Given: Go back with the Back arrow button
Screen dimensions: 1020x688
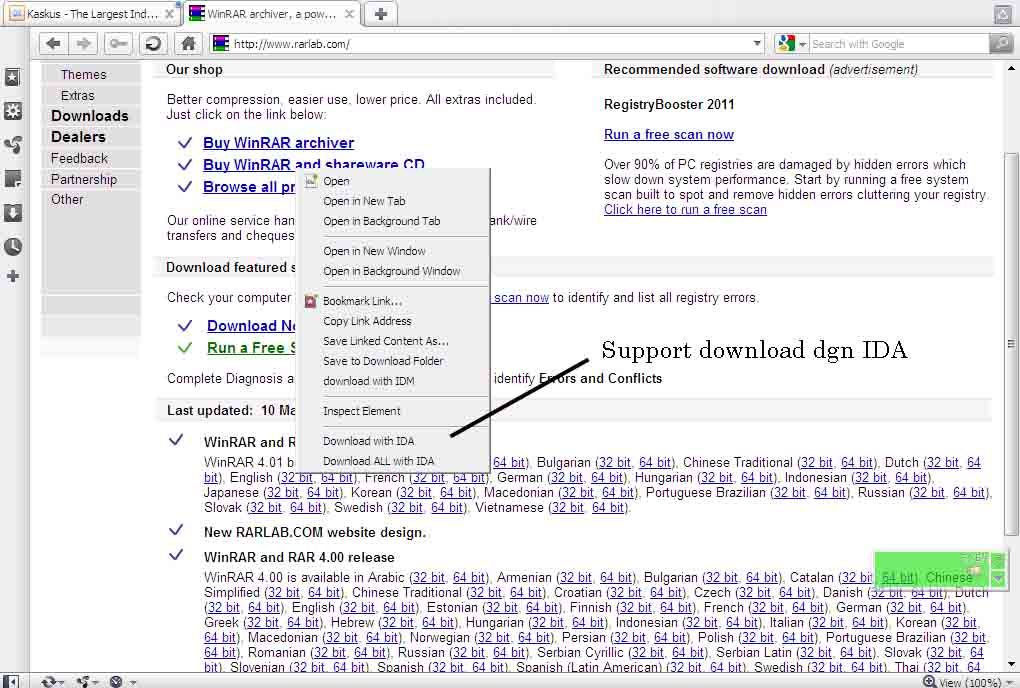Looking at the screenshot, I should tap(54, 44).
